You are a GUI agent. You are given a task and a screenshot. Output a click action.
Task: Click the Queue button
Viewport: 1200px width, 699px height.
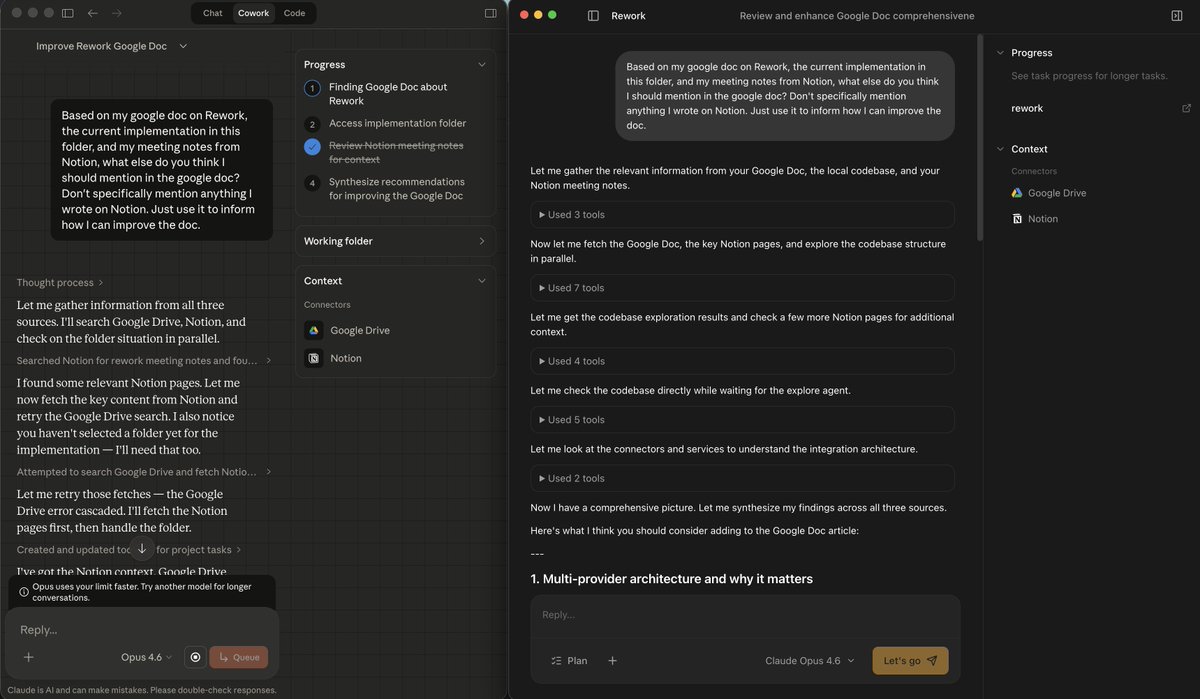238,657
